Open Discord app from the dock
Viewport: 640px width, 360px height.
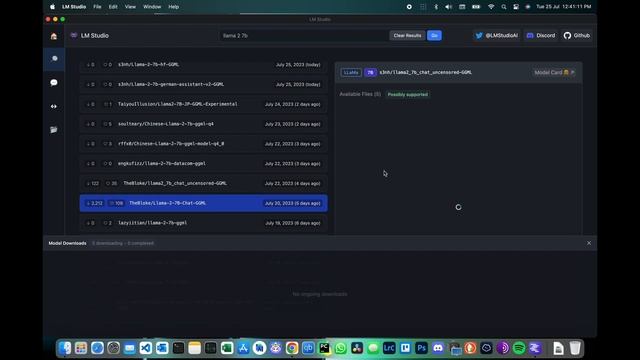438,348
